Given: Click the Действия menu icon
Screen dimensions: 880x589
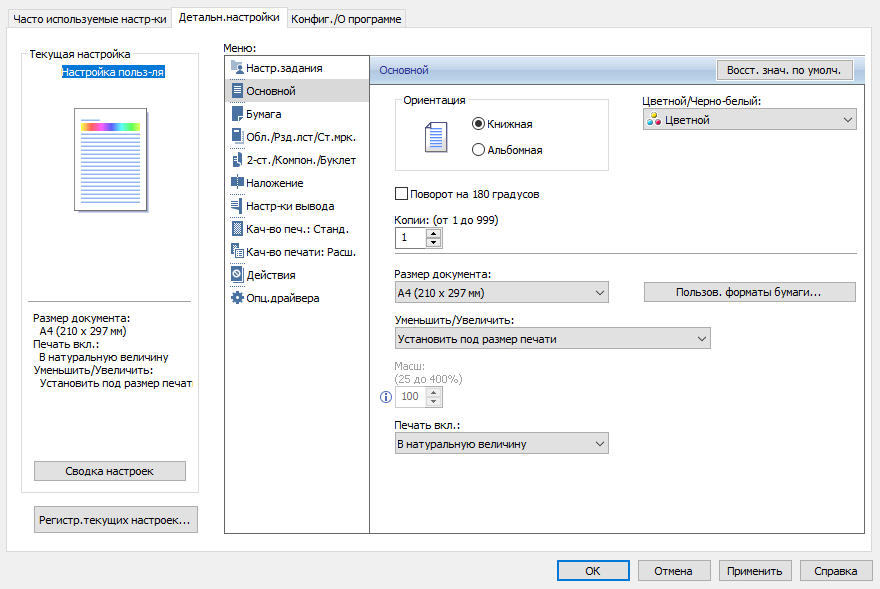Looking at the screenshot, I should (237, 275).
